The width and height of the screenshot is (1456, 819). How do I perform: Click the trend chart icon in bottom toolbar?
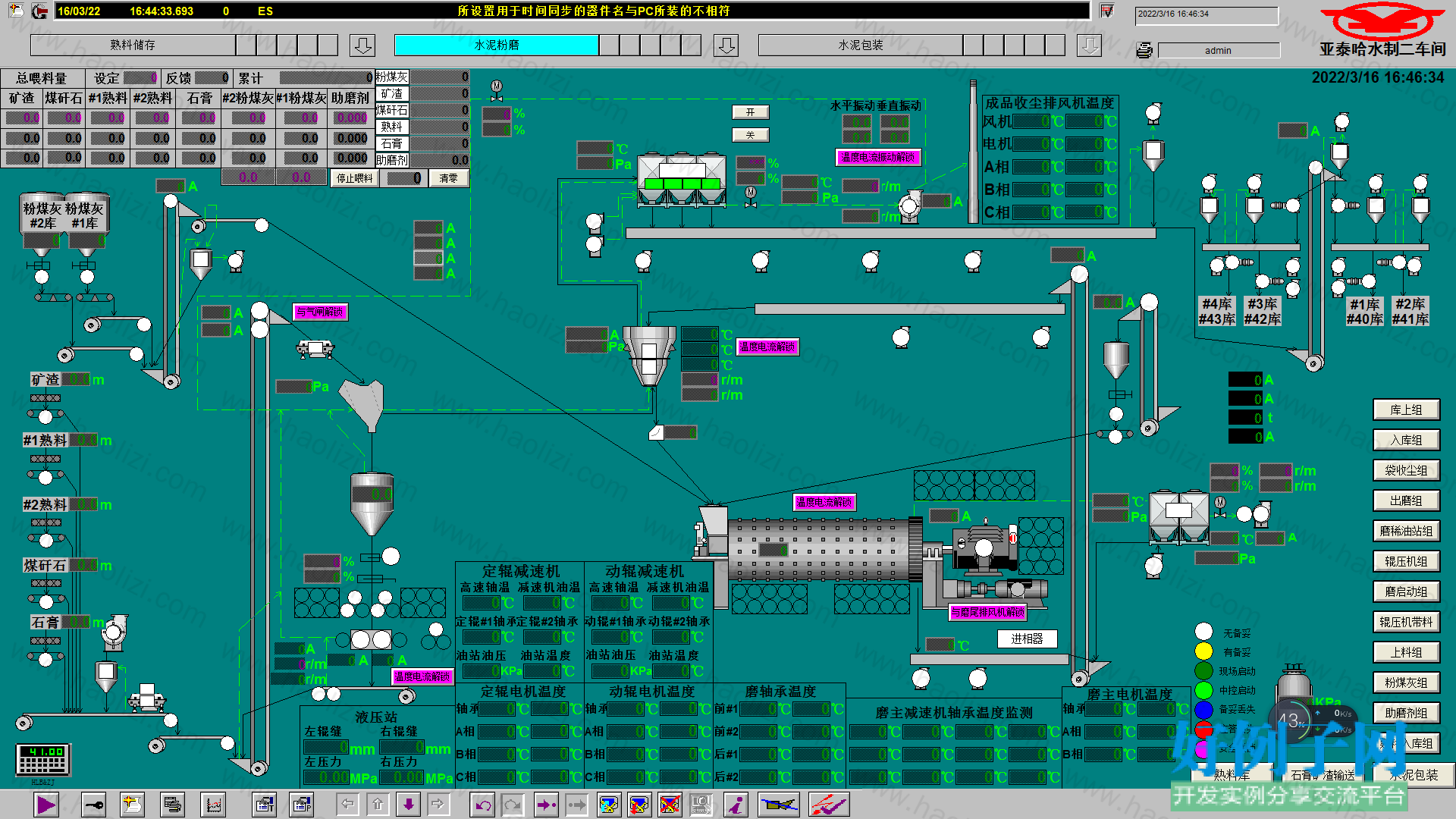[x=214, y=805]
